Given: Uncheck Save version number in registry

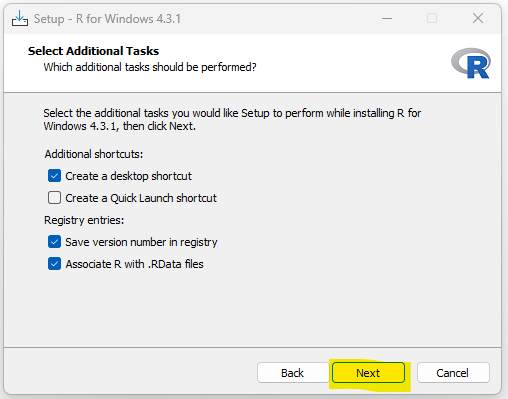Looking at the screenshot, I should (x=54, y=242).
